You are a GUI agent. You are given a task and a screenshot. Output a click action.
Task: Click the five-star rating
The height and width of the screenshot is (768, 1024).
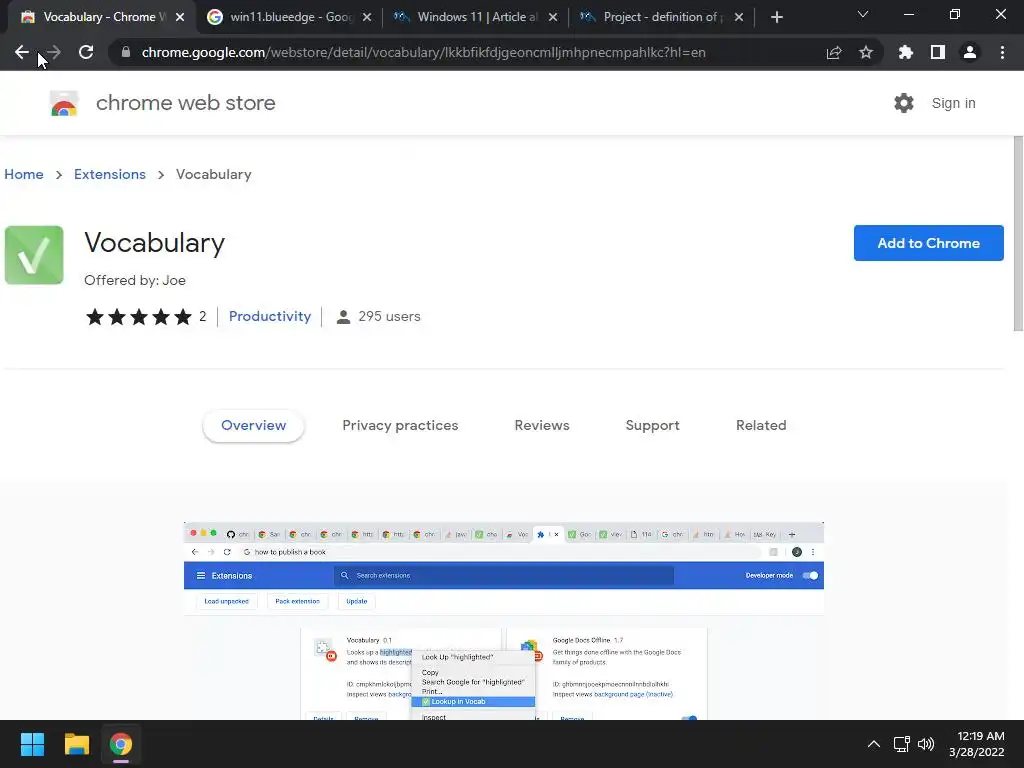(x=138, y=317)
